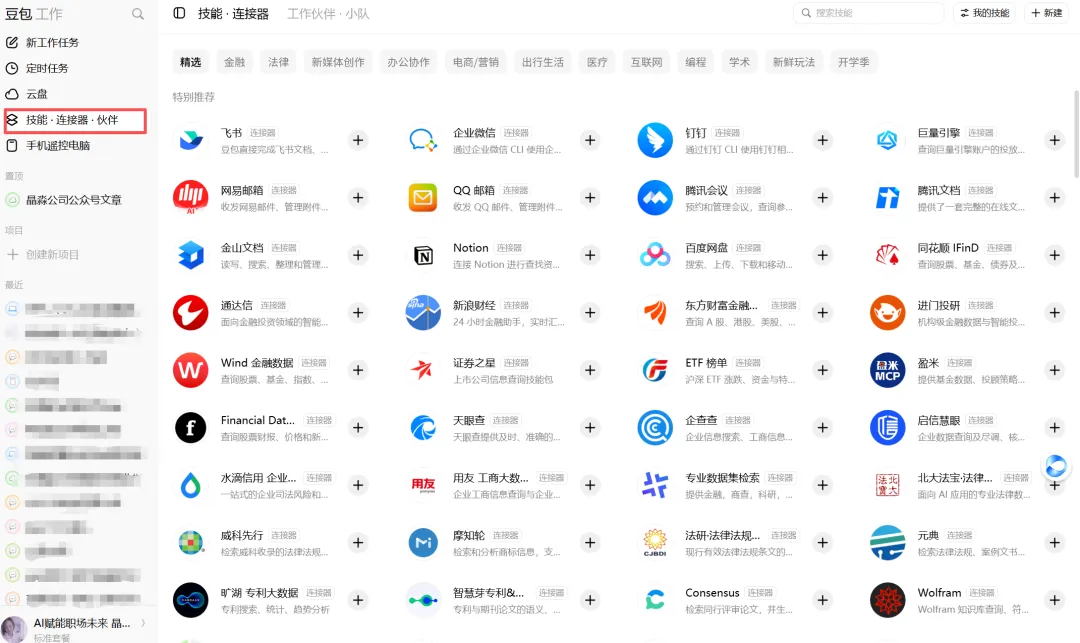Click the 企业微信 connector icon

[x=423, y=140]
